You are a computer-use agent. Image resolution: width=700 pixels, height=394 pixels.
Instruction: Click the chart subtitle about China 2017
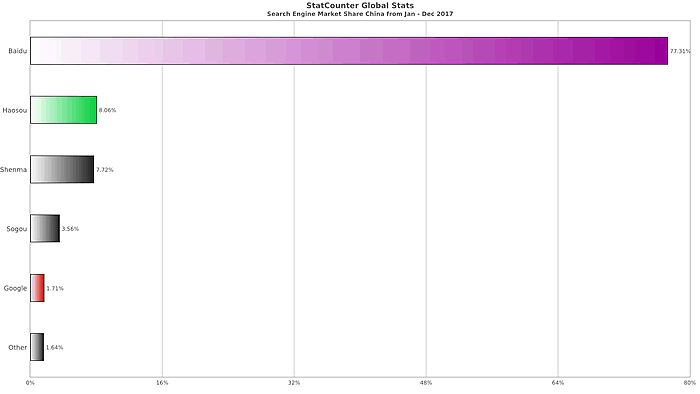point(360,14)
